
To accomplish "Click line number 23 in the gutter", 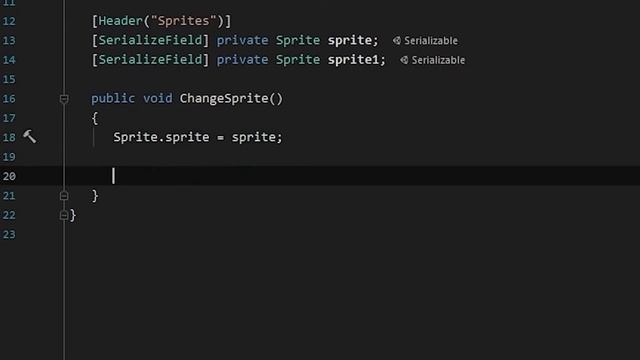I will [9, 235].
